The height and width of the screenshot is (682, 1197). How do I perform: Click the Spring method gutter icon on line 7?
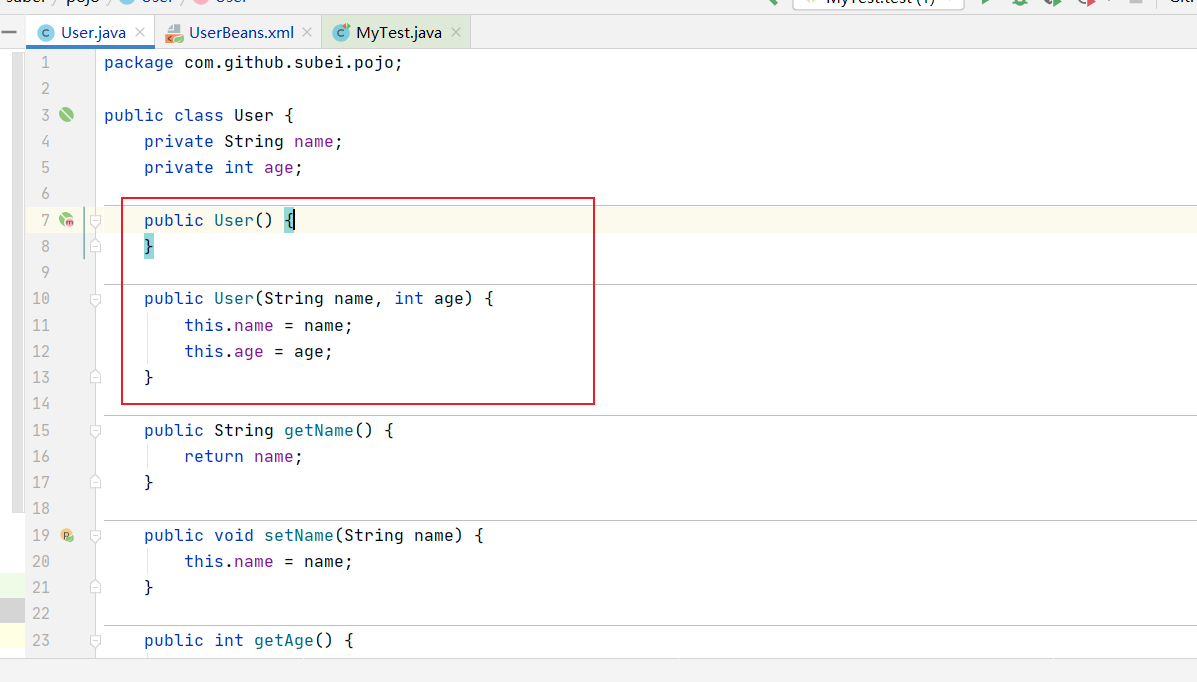(x=67, y=220)
